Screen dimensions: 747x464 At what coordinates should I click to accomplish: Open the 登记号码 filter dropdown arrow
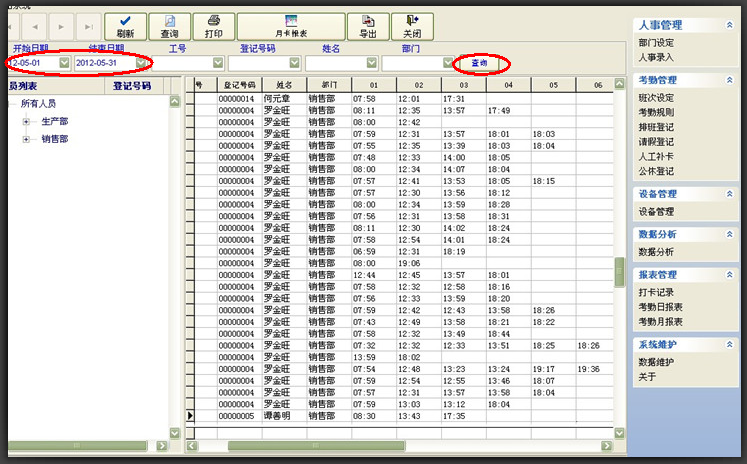pyautogui.click(x=295, y=62)
